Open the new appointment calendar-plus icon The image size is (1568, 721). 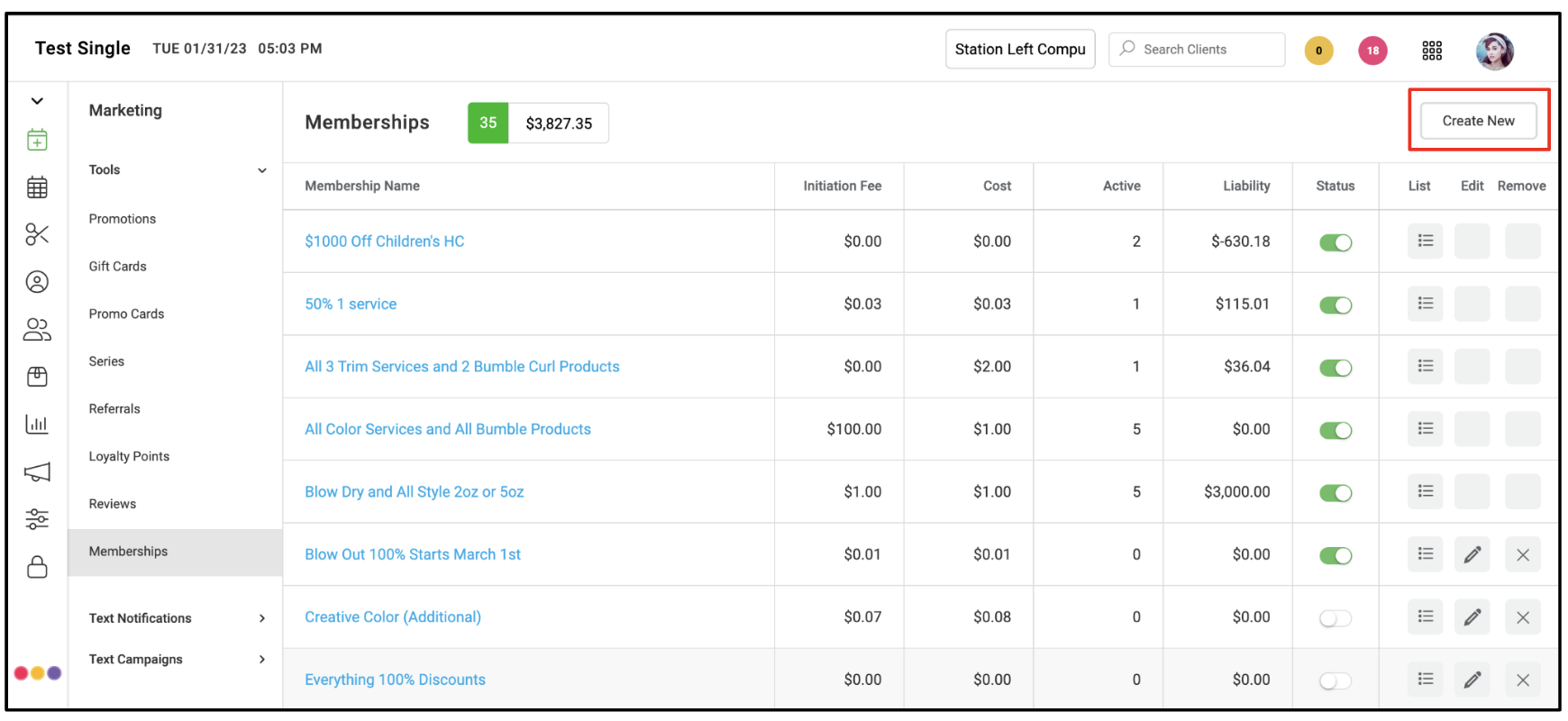(37, 140)
